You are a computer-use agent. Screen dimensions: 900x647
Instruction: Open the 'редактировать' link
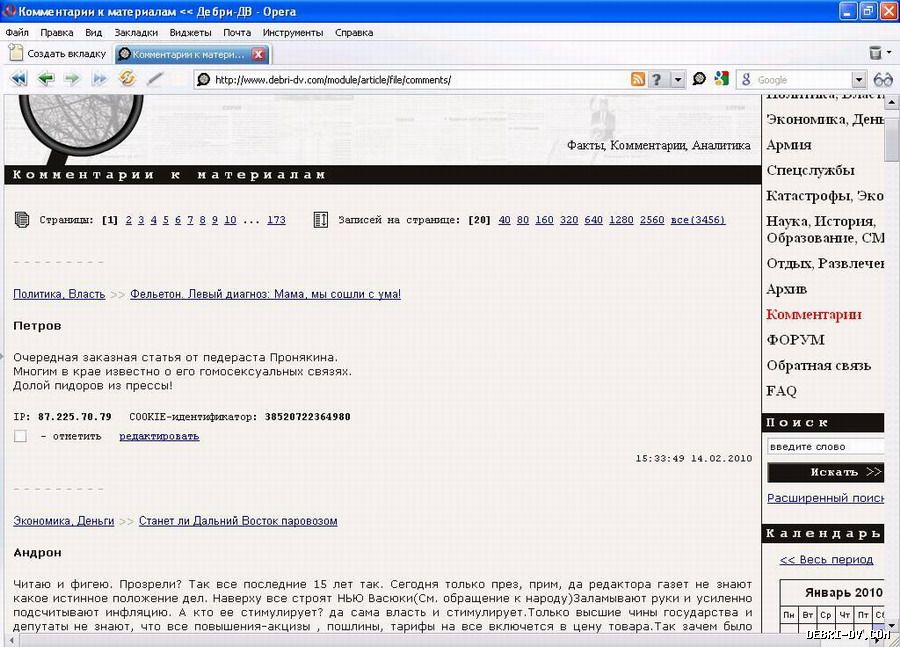click(159, 436)
